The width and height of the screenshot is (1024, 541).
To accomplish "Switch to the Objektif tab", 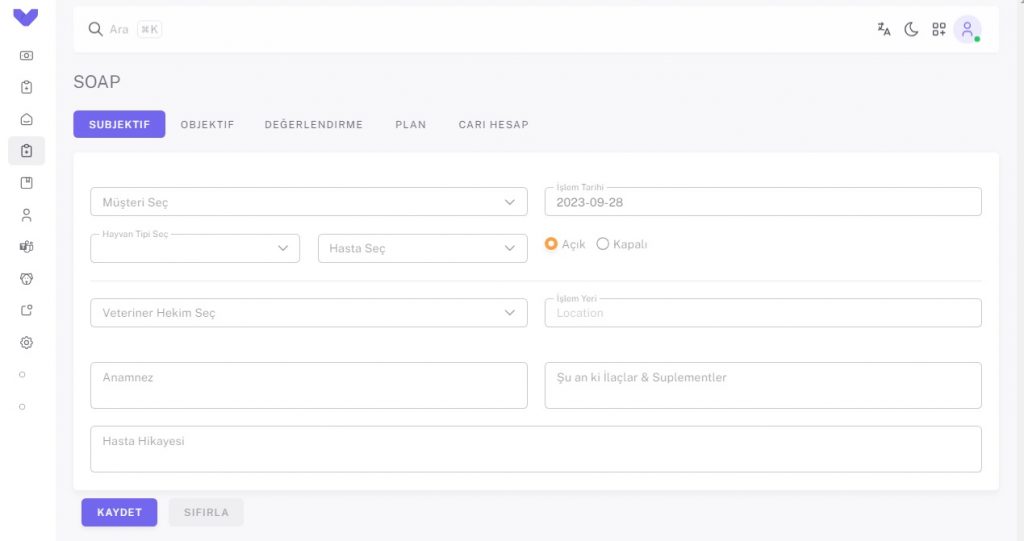I will [207, 124].
